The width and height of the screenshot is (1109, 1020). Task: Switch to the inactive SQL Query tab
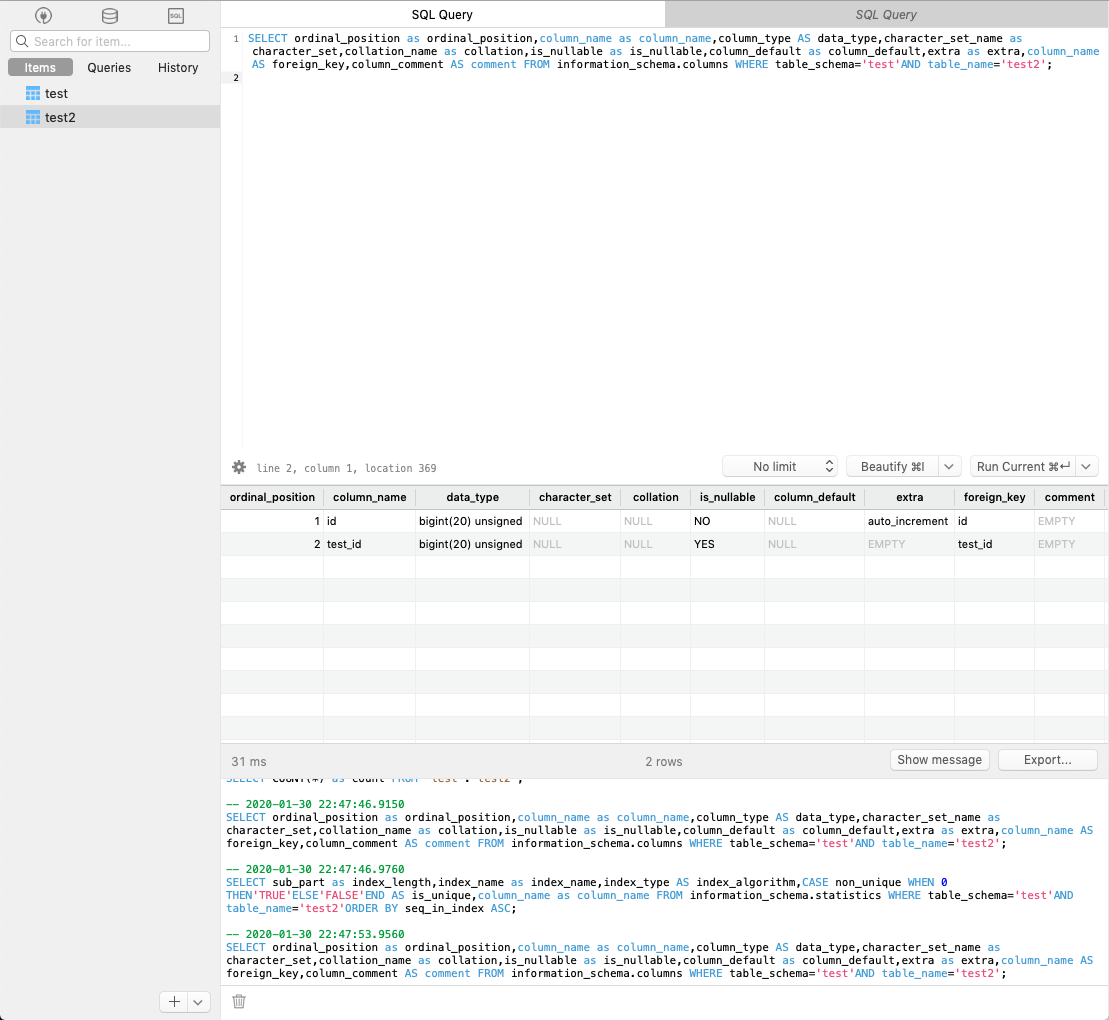pos(886,14)
